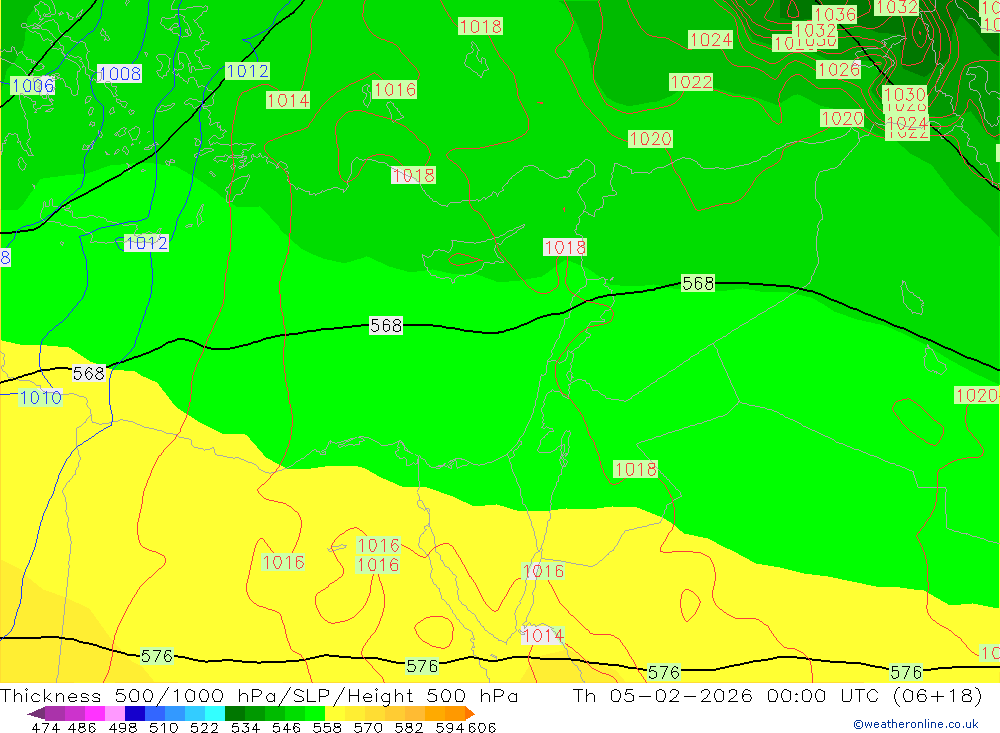Viewport: 1000px width, 733px height.
Task: Click the legend value 546
Action: point(286,727)
